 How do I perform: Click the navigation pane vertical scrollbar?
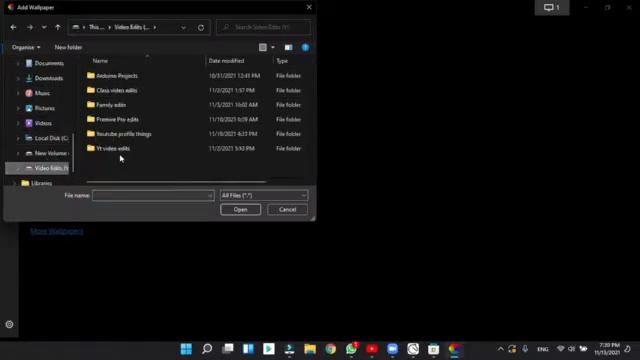[73, 152]
